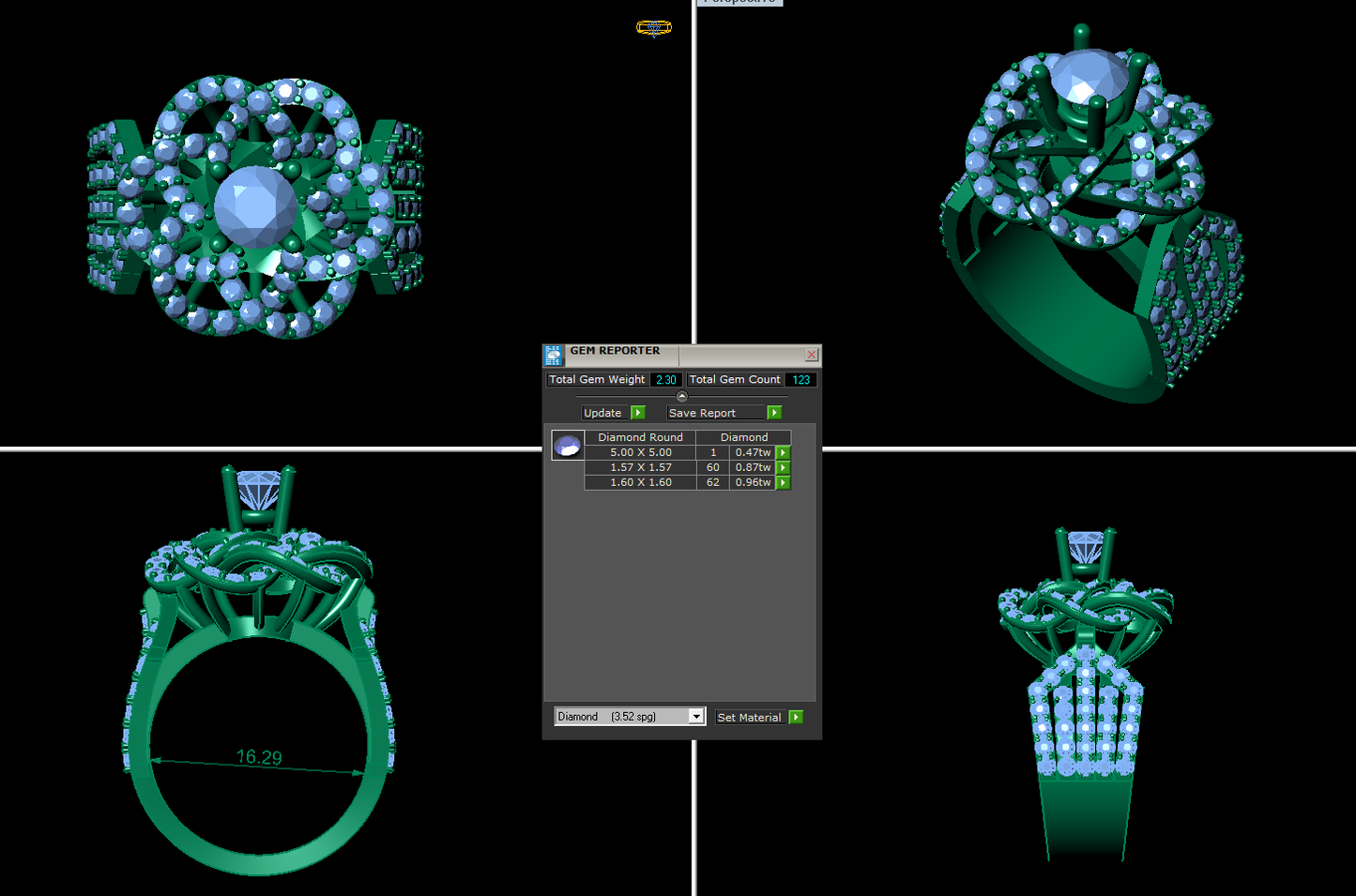Click the Total Gem Count value 123
This screenshot has height=896, width=1356.
[800, 380]
